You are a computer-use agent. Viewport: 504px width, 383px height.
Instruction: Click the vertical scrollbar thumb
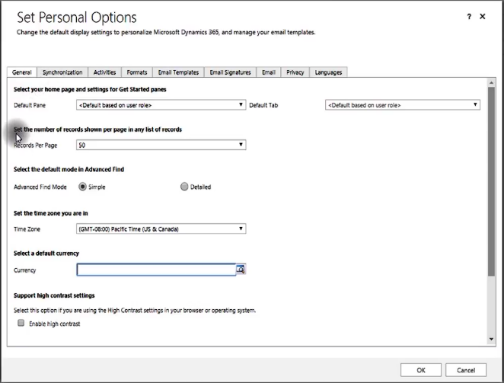point(491,182)
